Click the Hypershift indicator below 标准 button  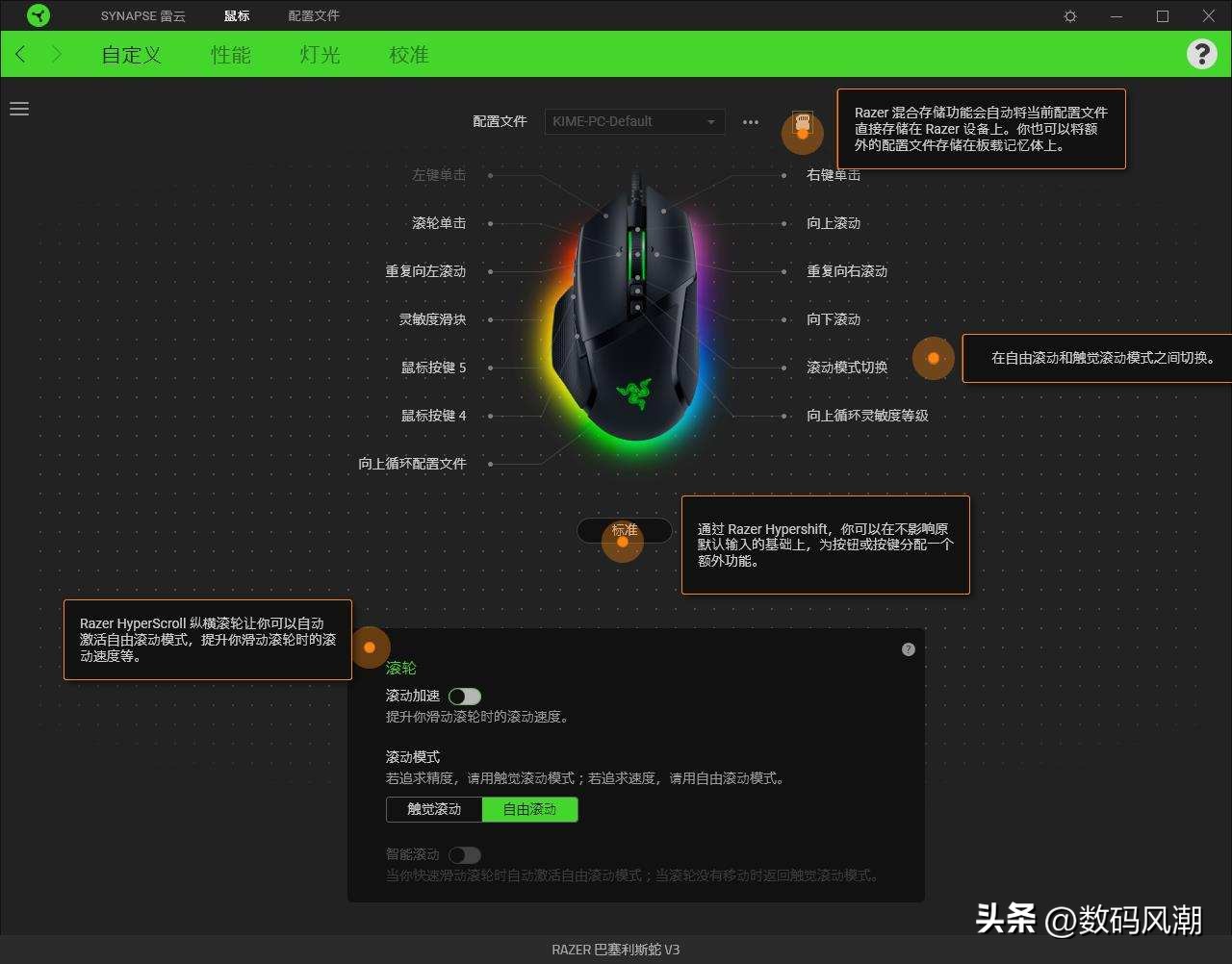623,541
